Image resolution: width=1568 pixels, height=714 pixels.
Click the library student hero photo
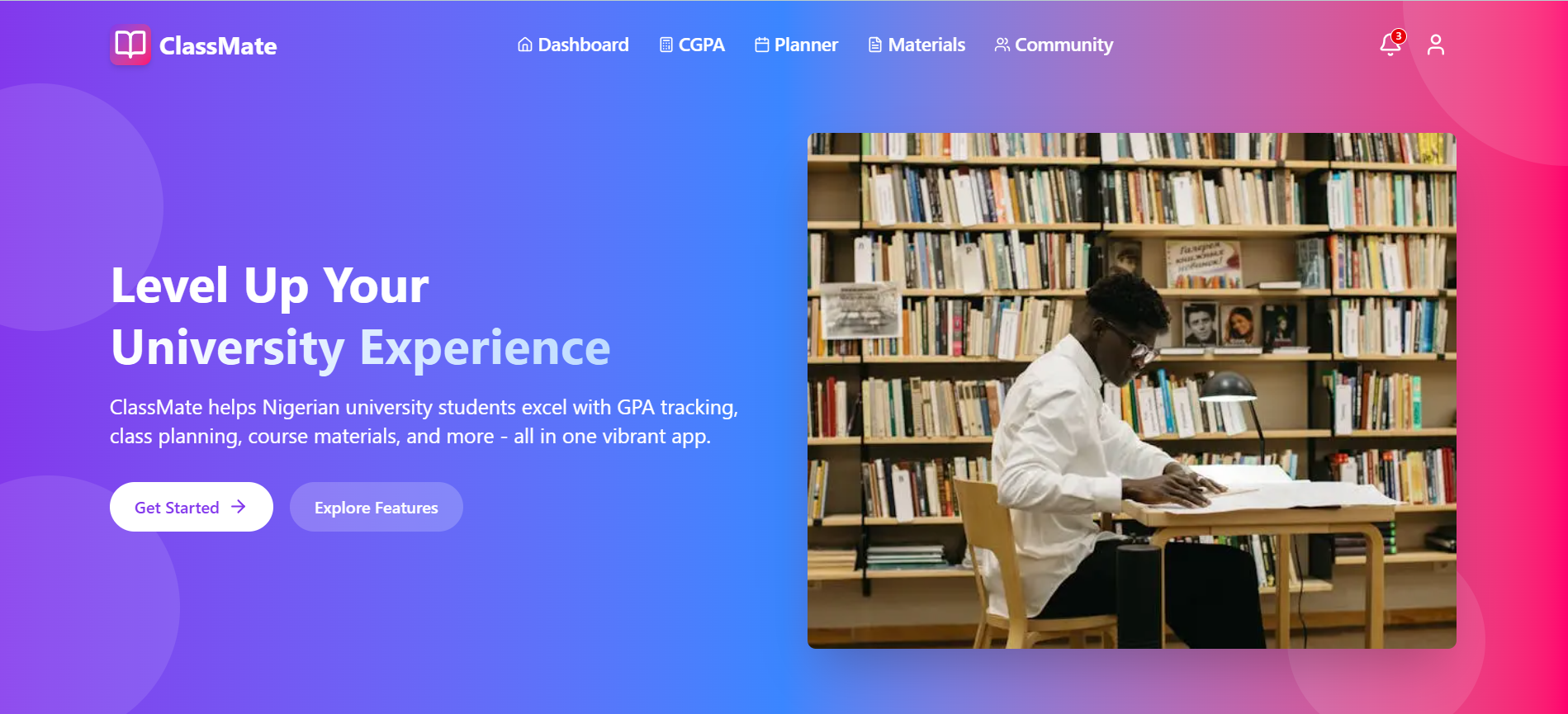pos(1132,390)
